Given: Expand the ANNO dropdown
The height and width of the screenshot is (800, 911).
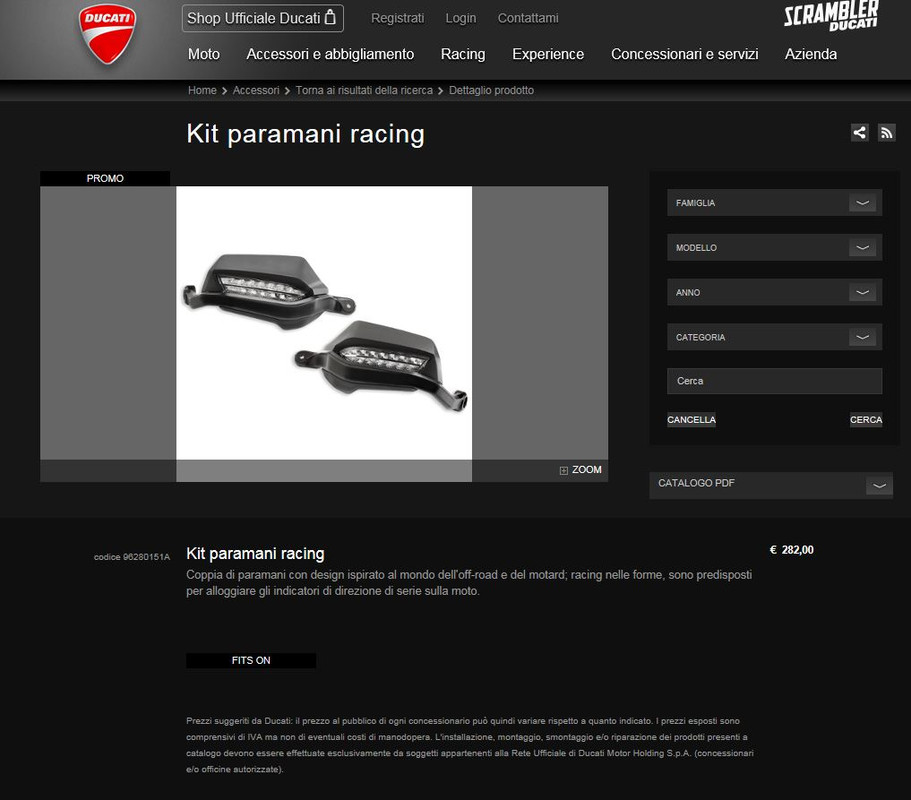Looking at the screenshot, I should click(x=774, y=292).
